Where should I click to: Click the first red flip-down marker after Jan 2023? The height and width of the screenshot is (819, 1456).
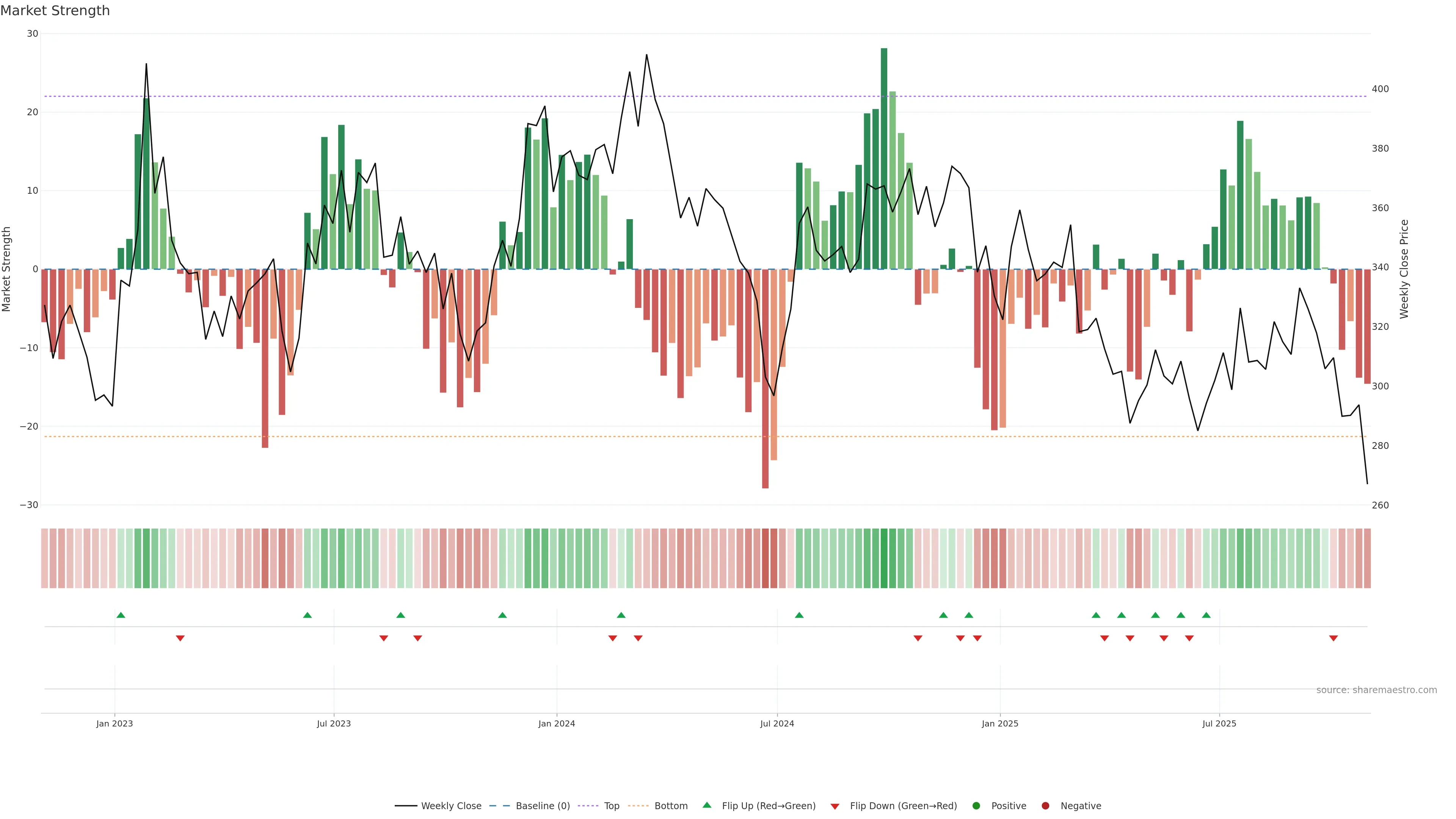click(x=180, y=638)
